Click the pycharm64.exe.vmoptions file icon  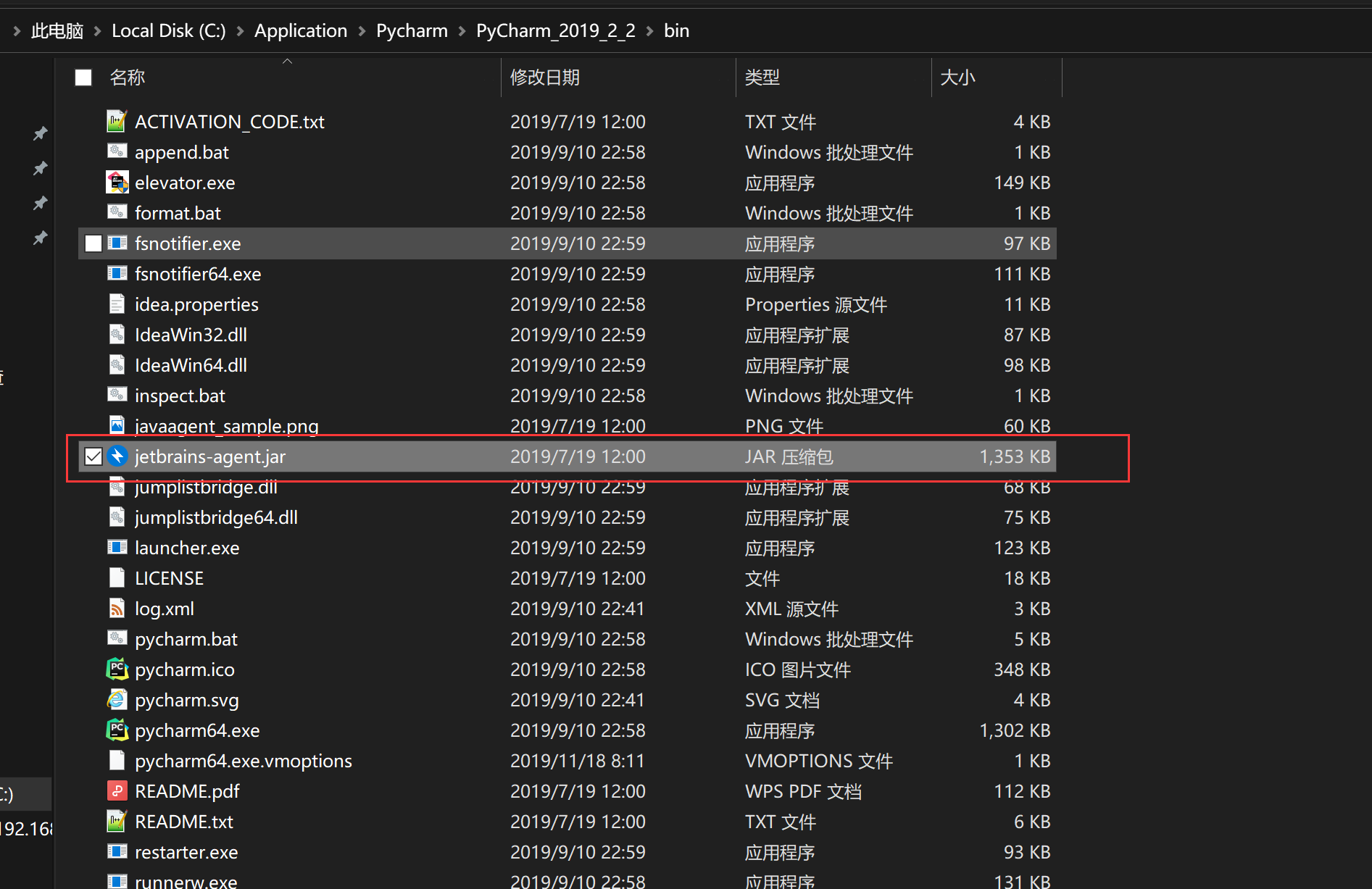pos(117,760)
